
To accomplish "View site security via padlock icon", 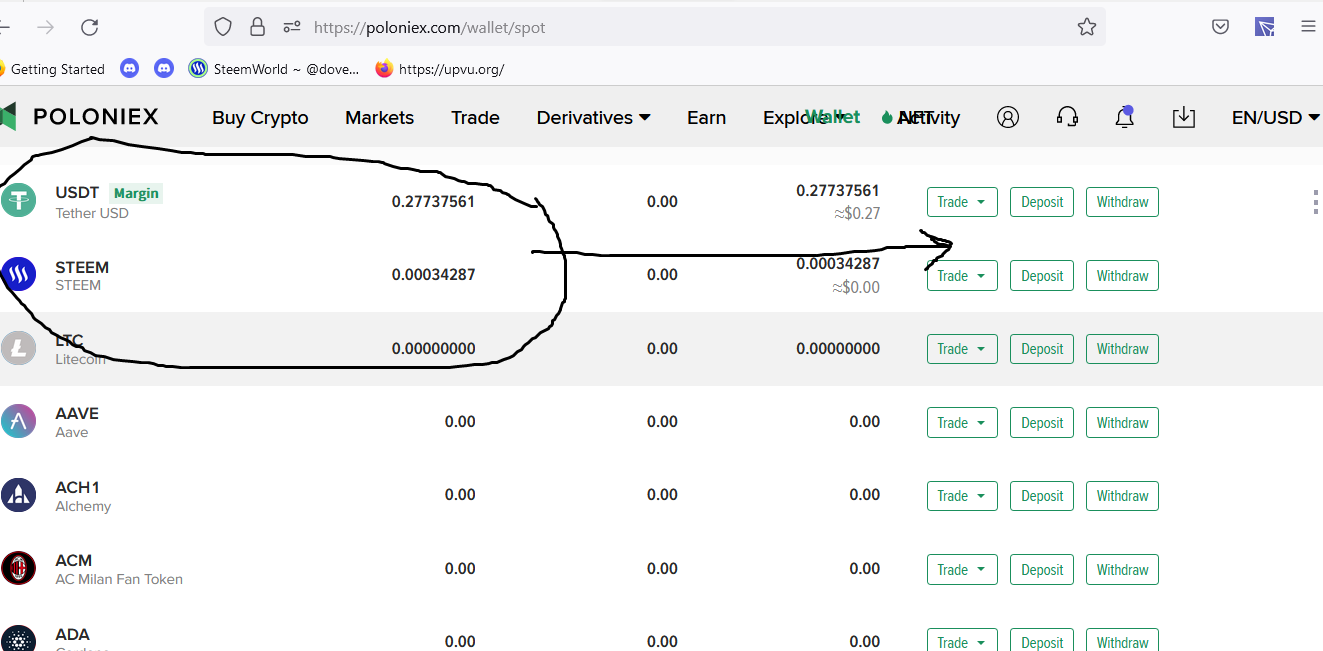I will 257,27.
